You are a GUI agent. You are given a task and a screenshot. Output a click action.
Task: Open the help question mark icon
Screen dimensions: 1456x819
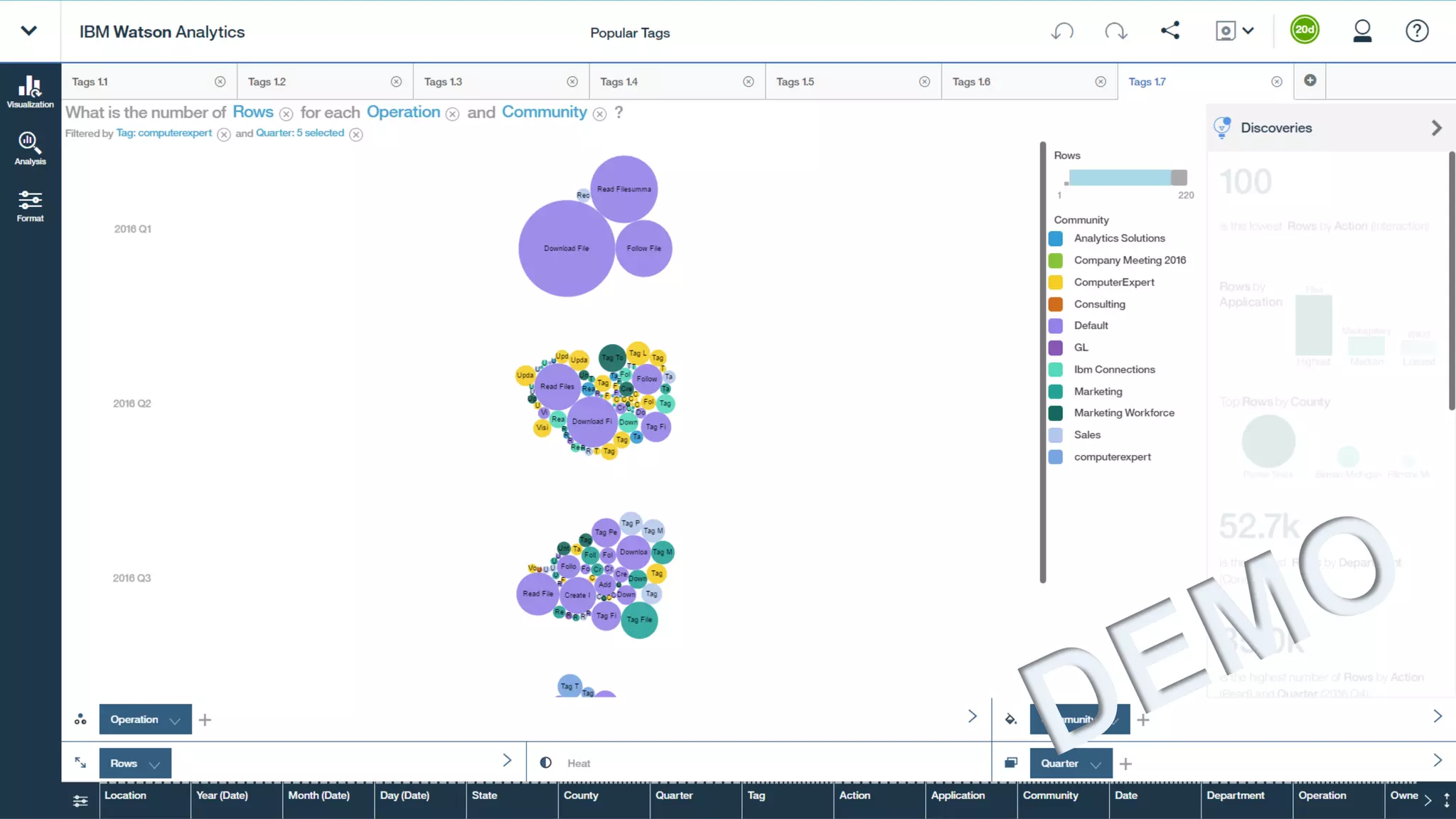click(x=1416, y=31)
